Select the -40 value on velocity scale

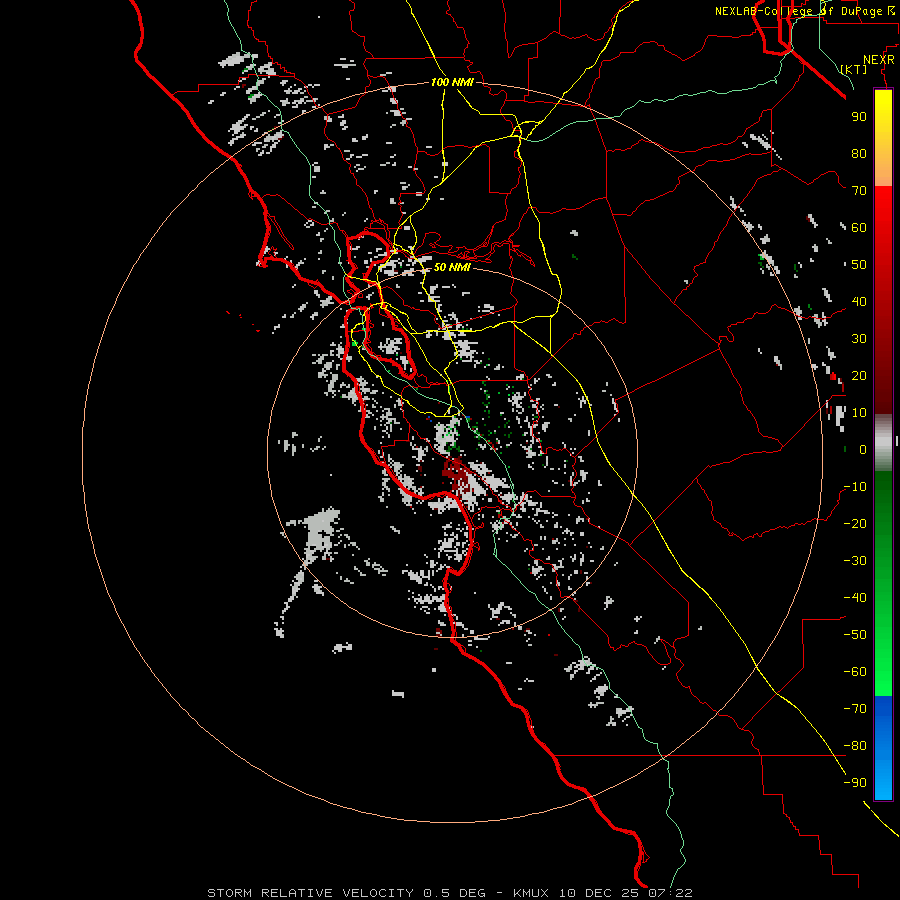click(855, 598)
